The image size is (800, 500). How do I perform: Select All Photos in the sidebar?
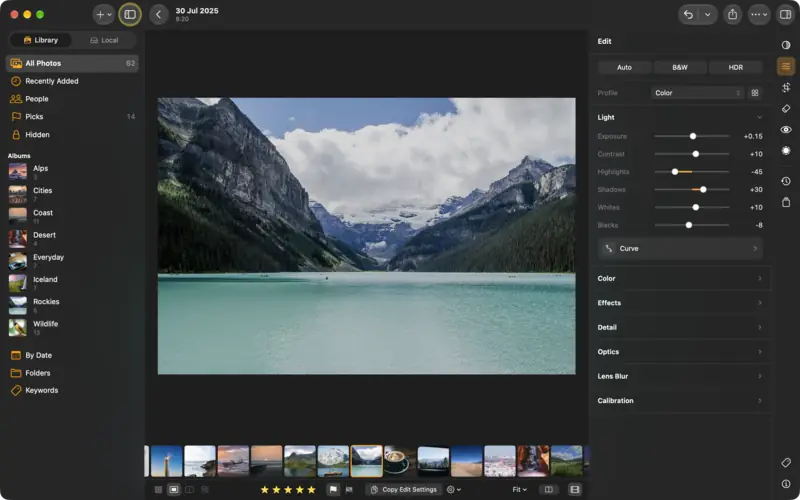pyautogui.click(x=72, y=63)
